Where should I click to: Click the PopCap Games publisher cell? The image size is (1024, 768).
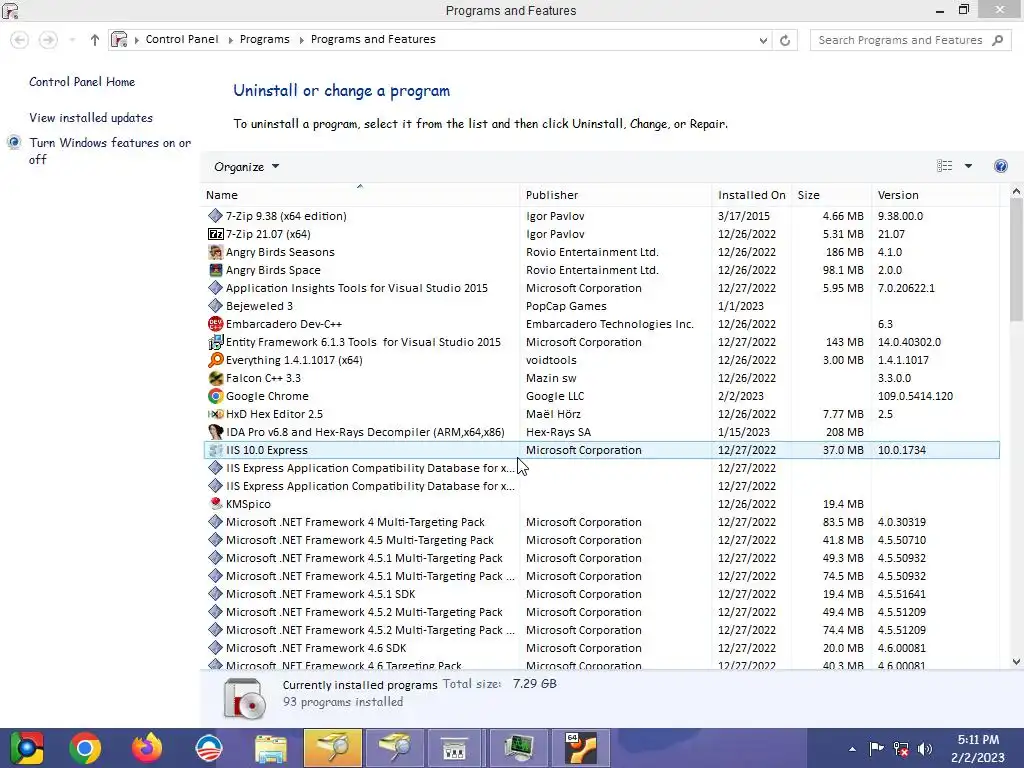[566, 306]
